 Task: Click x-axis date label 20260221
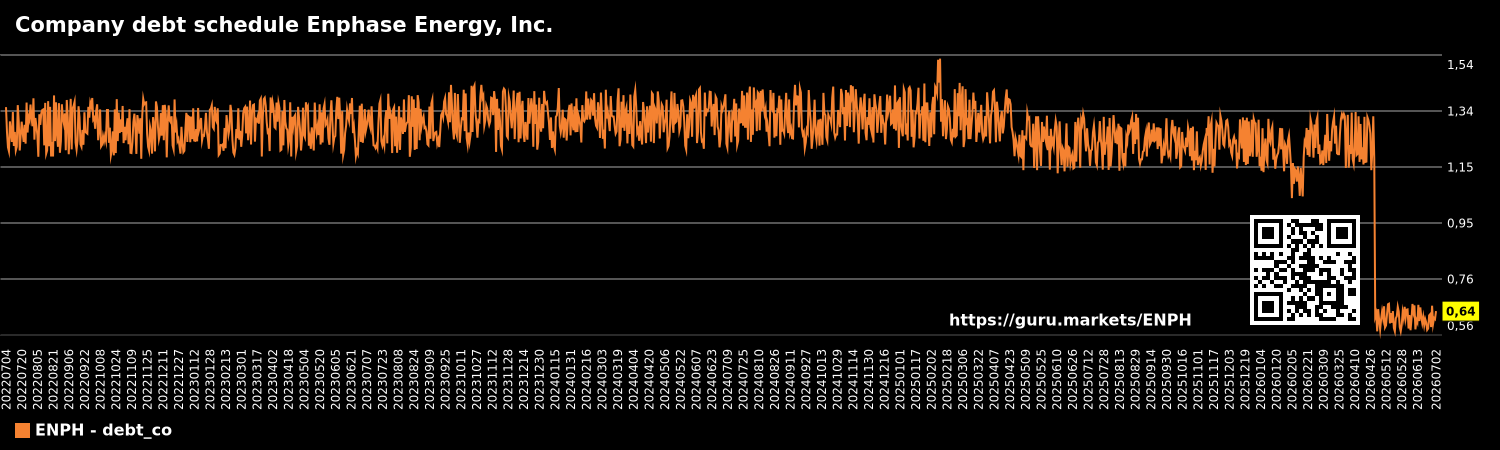[1309, 379]
